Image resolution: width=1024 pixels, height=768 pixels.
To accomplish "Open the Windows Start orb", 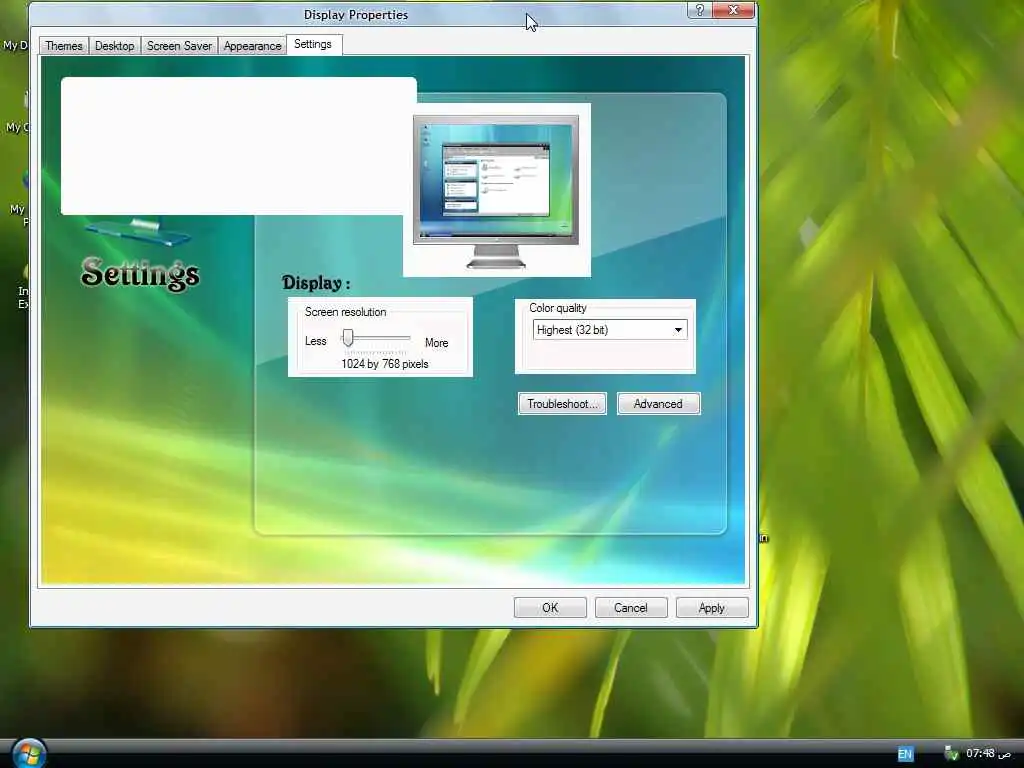I will tap(29, 754).
